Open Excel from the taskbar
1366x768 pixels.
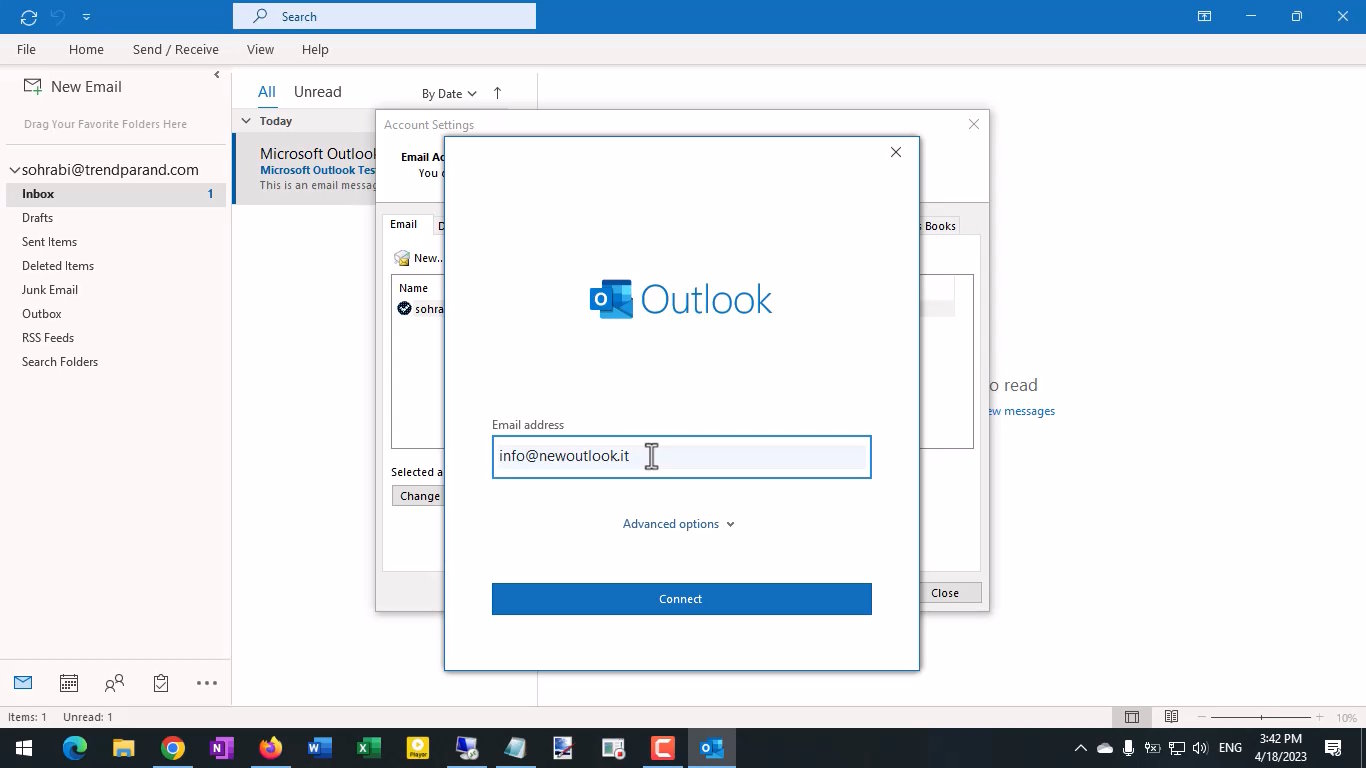click(x=368, y=748)
